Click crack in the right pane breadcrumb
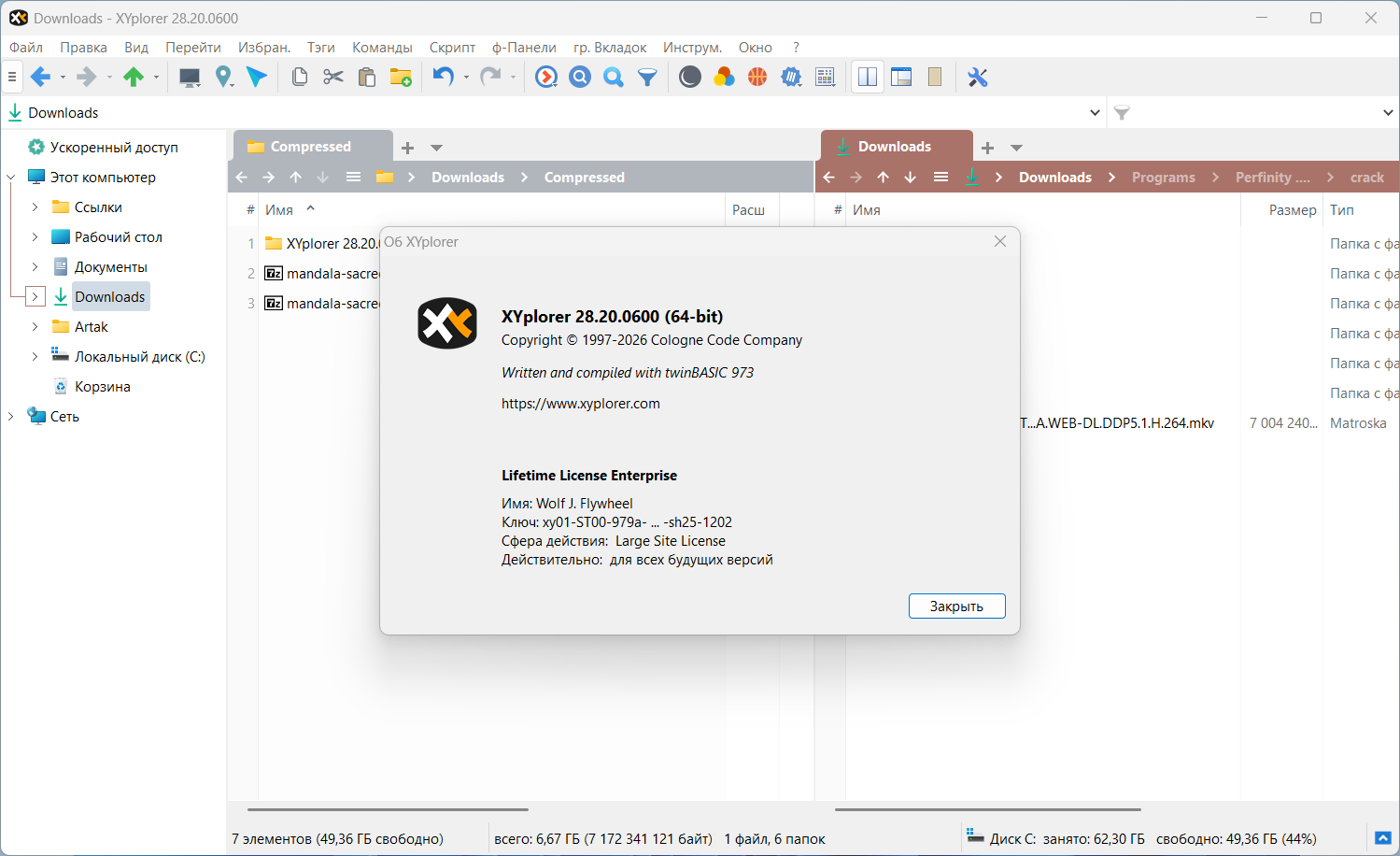 click(x=1367, y=178)
